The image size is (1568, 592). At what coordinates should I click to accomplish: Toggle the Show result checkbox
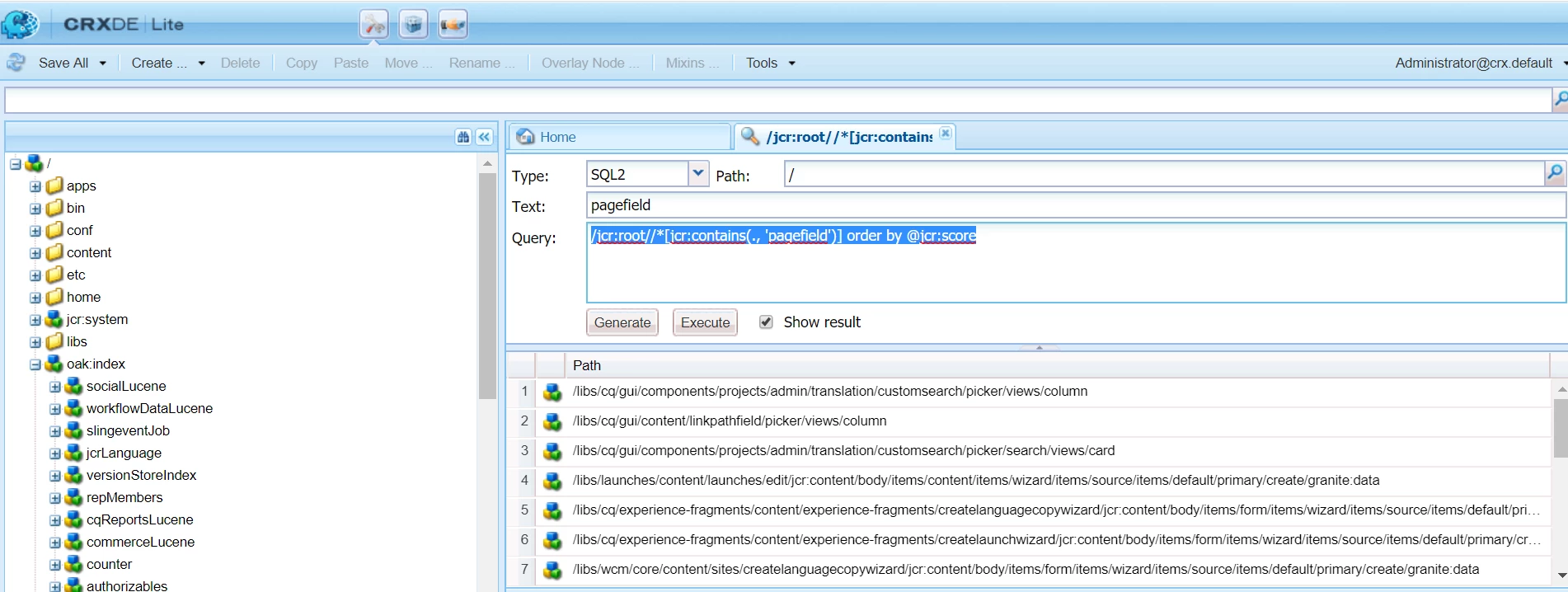[766, 322]
